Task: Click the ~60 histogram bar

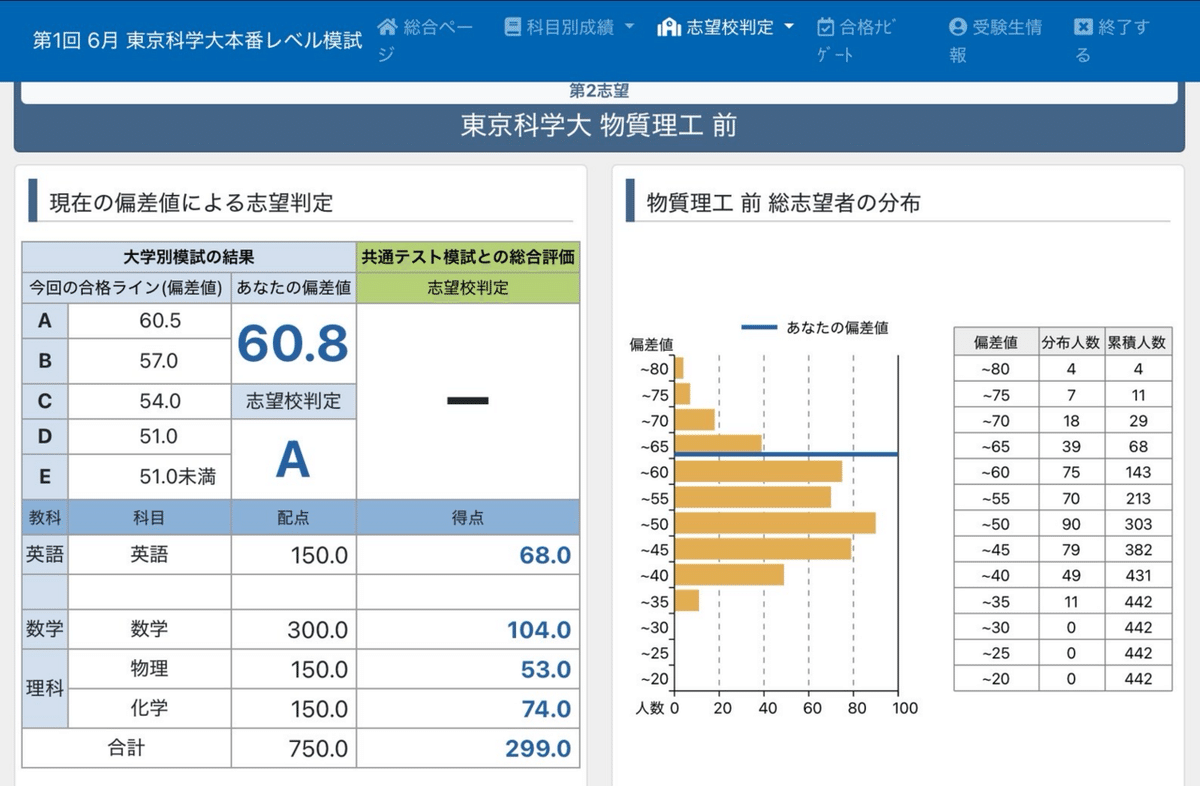Action: point(758,472)
